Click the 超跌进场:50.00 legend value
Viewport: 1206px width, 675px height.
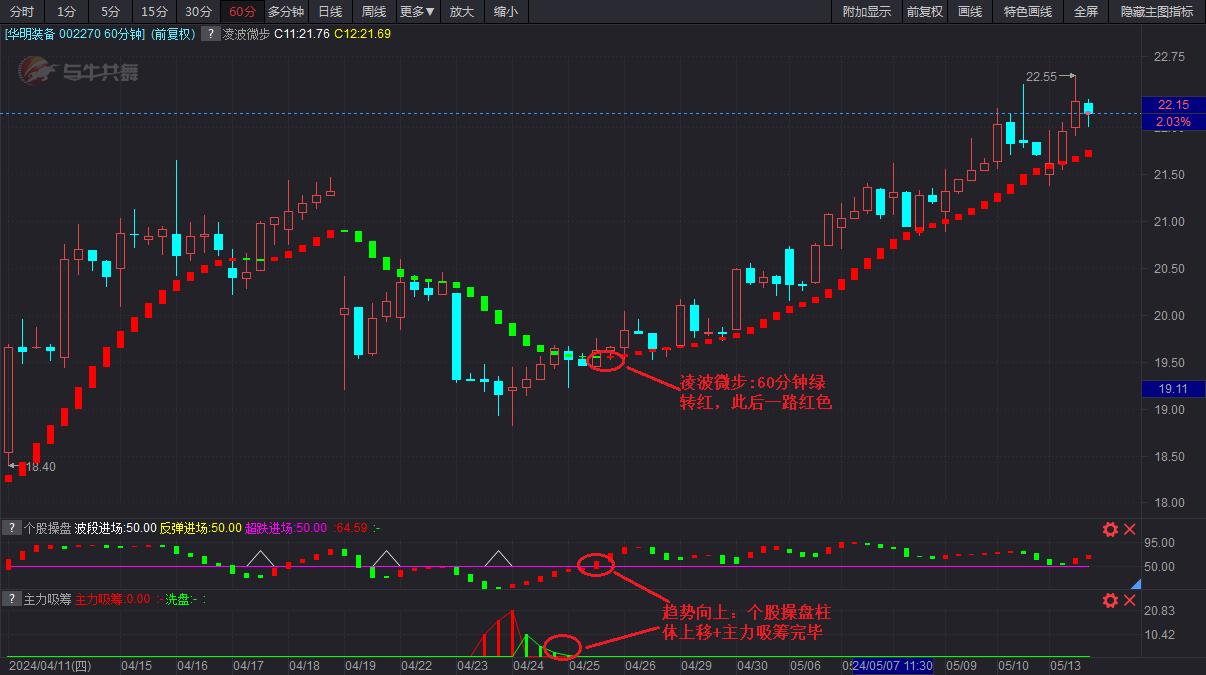click(x=286, y=528)
